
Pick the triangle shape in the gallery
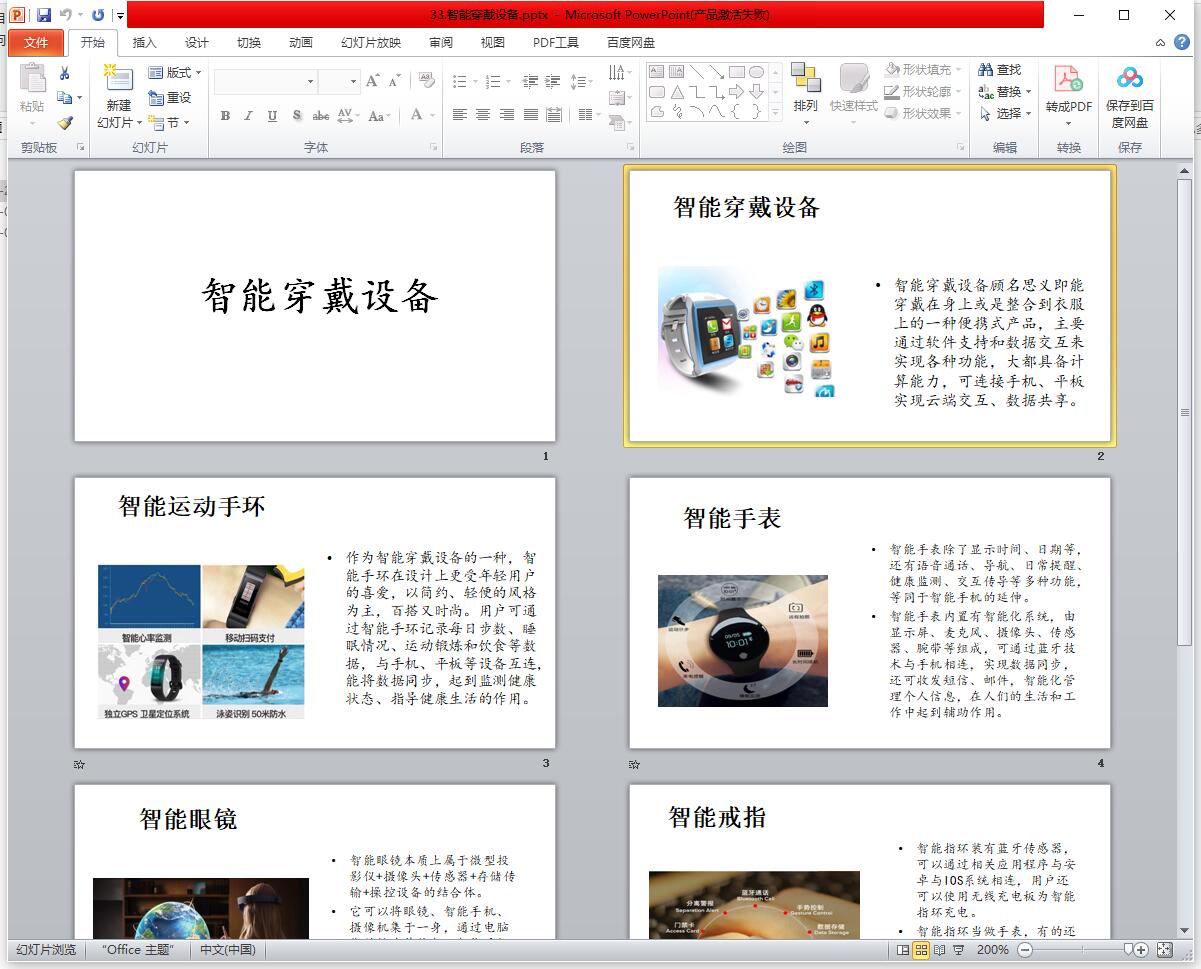coord(677,92)
